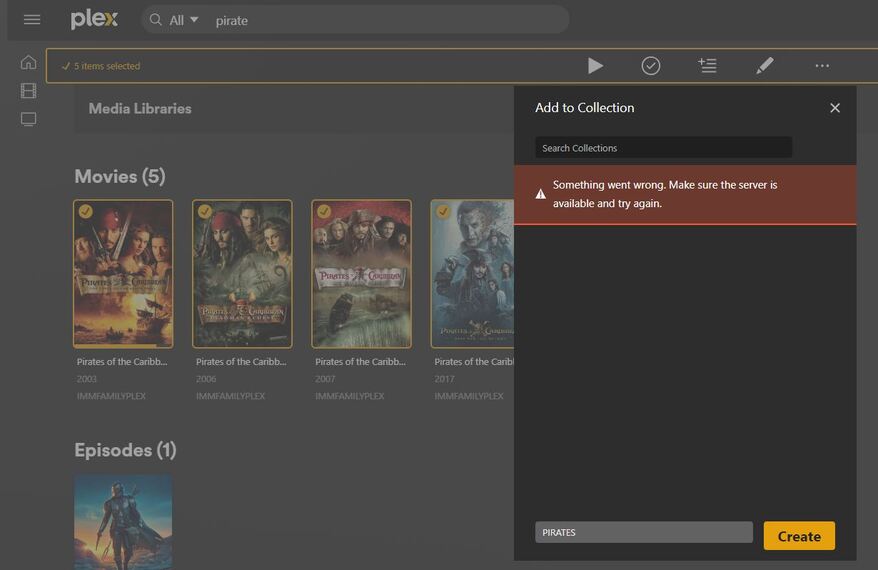This screenshot has width=878, height=570.
Task: Go to Home via sidebar icon
Action: (29, 62)
